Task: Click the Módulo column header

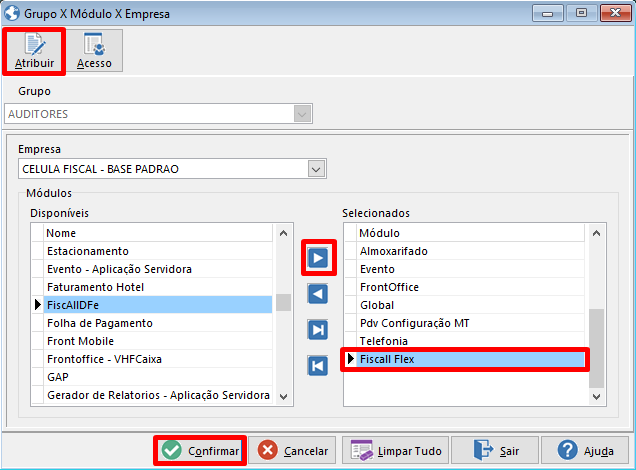Action: [471, 233]
